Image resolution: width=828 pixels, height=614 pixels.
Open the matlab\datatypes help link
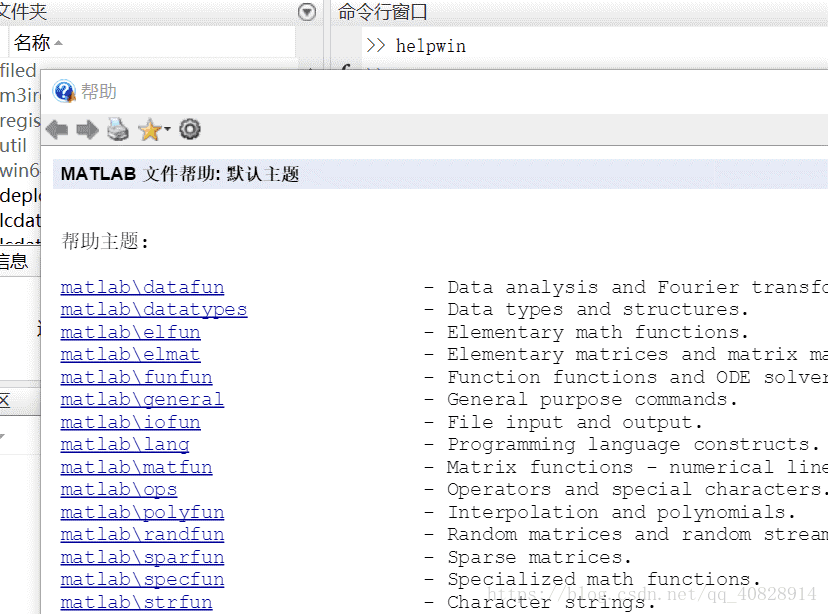(154, 309)
